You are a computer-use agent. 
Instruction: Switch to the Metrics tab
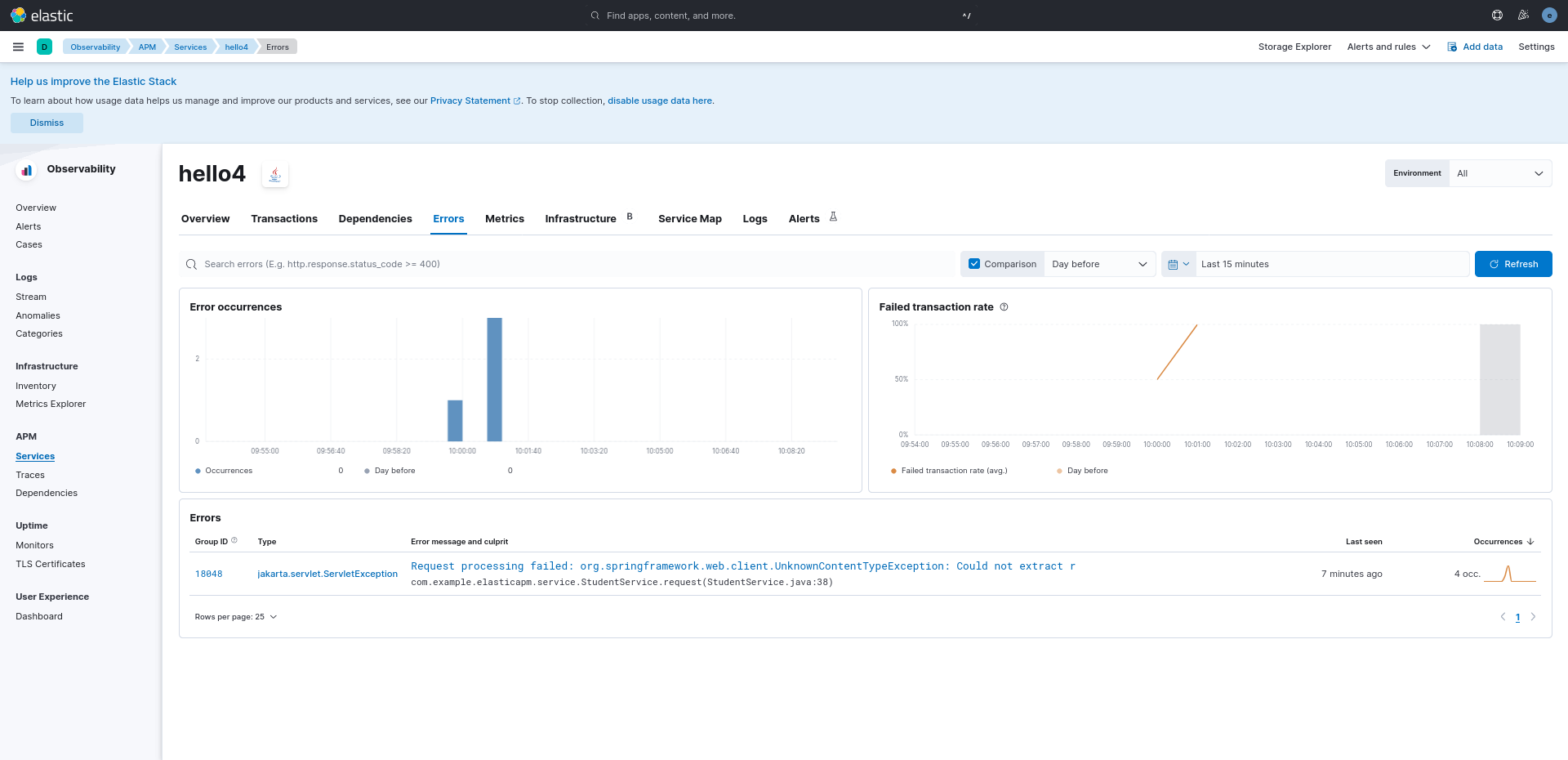click(505, 219)
